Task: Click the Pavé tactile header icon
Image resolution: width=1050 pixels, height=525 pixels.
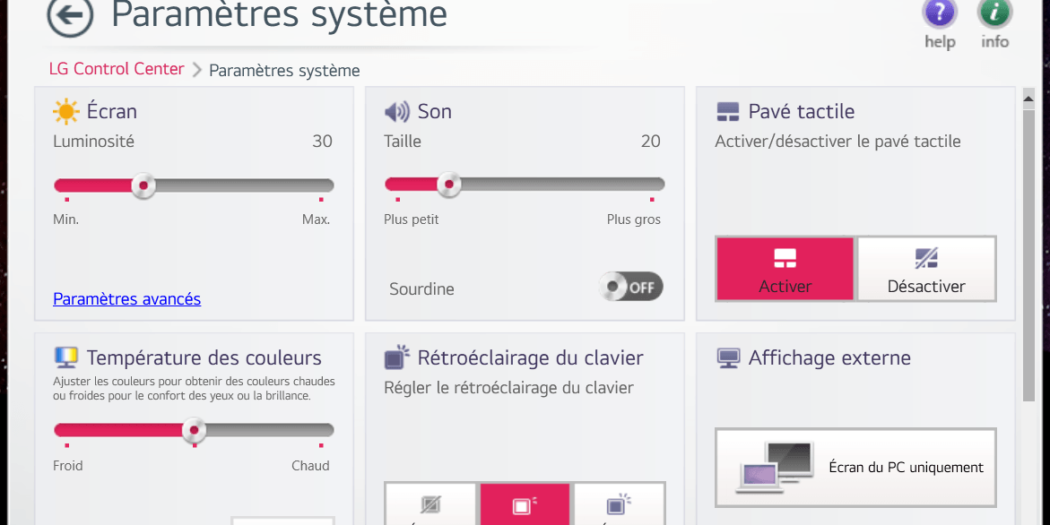Action: click(x=728, y=111)
